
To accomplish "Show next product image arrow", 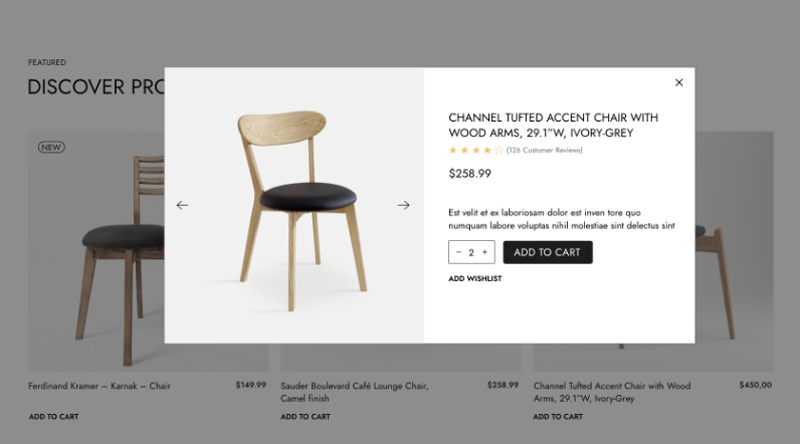I will tap(404, 205).
